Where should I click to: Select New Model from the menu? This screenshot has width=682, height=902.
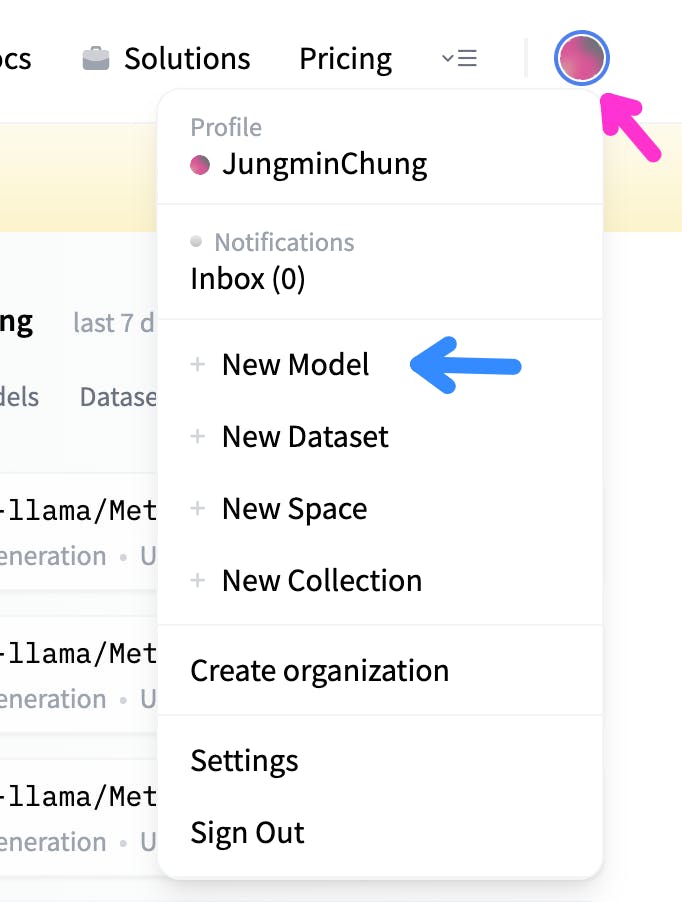click(296, 365)
